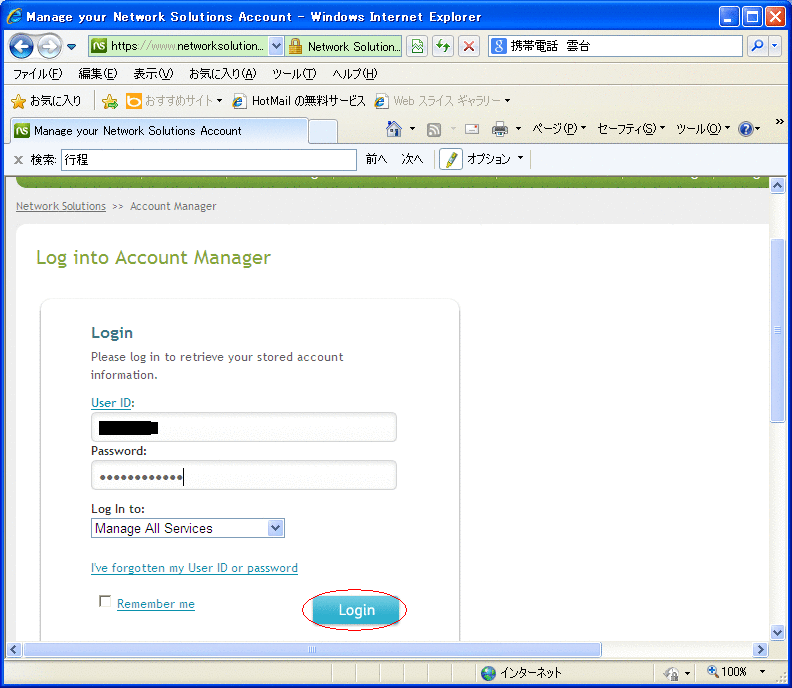The height and width of the screenshot is (688, 792).
Task: Open the ヘルプ(H) menu
Action: pos(355,74)
